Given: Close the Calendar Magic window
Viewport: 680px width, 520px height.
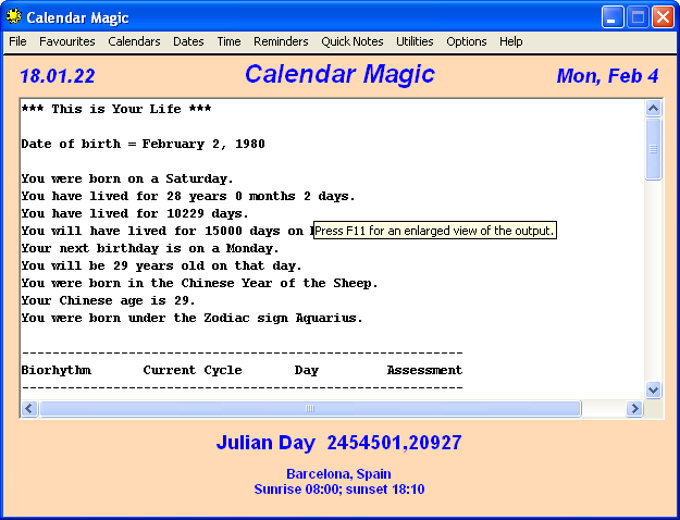Looking at the screenshot, I should pos(663,17).
